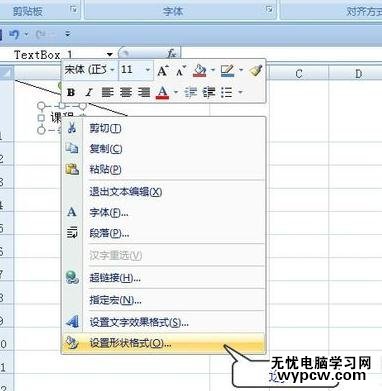Apply shape outline pen color
Screen dimensions: 382x391
[x=228, y=71]
